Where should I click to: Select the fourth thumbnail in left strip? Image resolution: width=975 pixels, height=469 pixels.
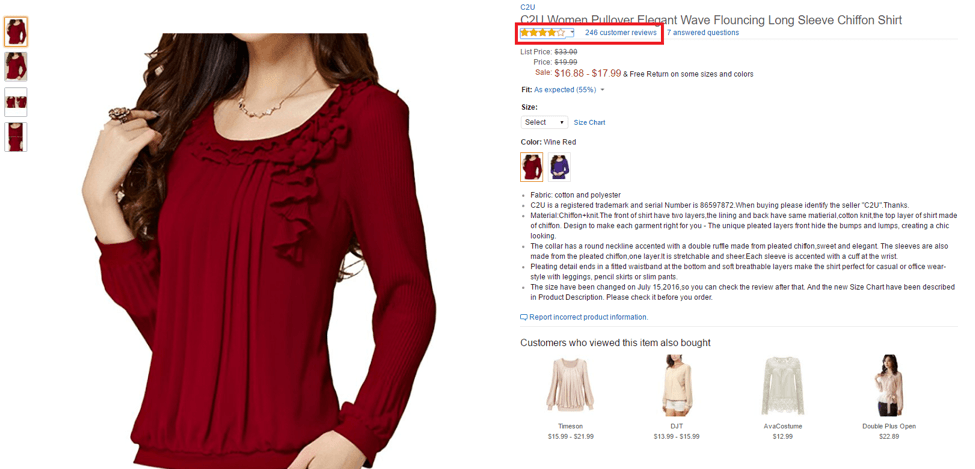16,137
